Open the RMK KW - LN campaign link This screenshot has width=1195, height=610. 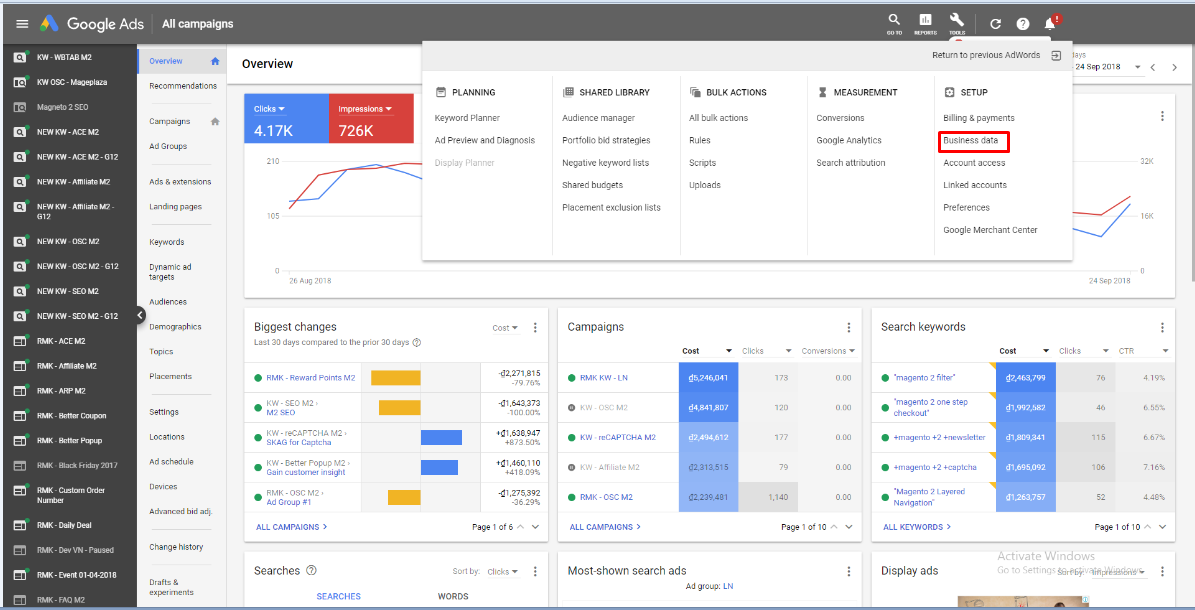click(604, 377)
